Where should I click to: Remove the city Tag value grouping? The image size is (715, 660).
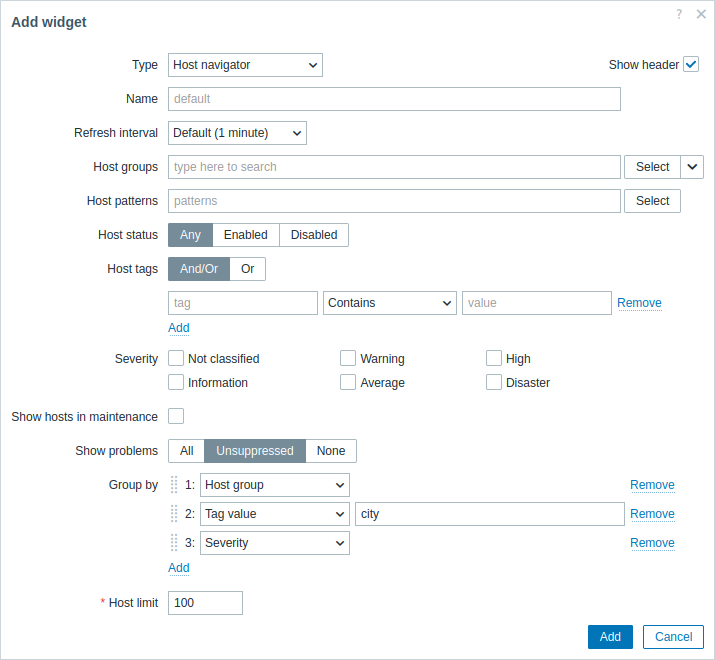pos(652,514)
